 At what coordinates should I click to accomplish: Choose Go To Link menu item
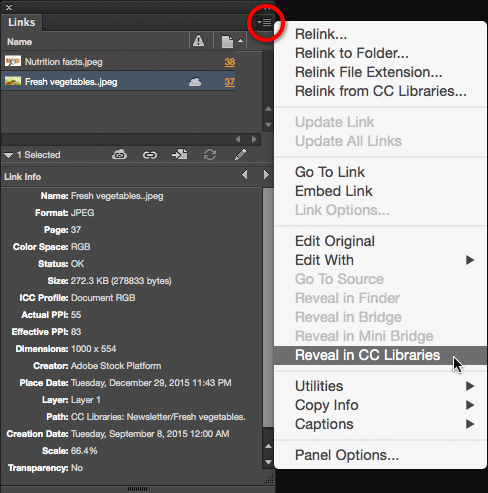pos(380,172)
